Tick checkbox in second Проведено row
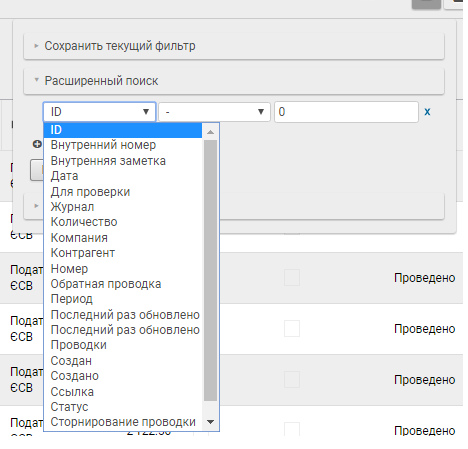 coord(292,328)
